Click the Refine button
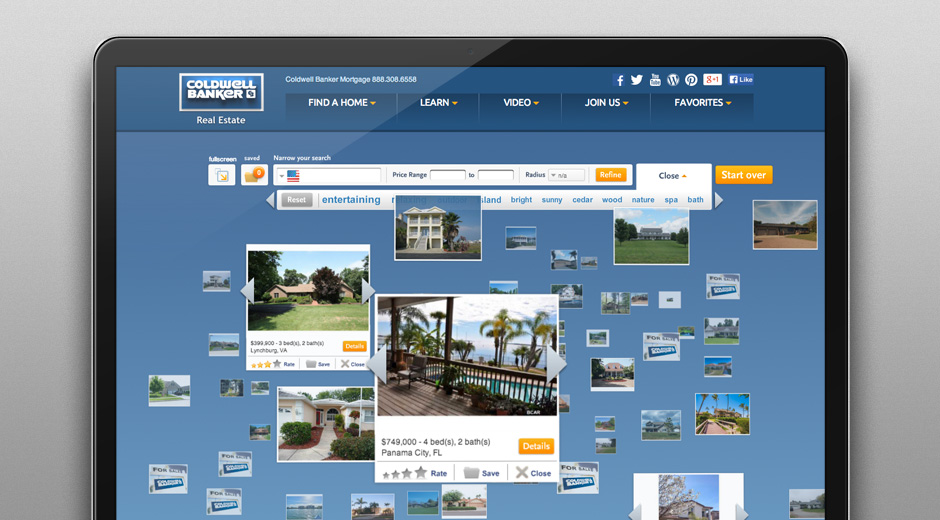Viewport: 940px width, 520px height. pos(611,175)
